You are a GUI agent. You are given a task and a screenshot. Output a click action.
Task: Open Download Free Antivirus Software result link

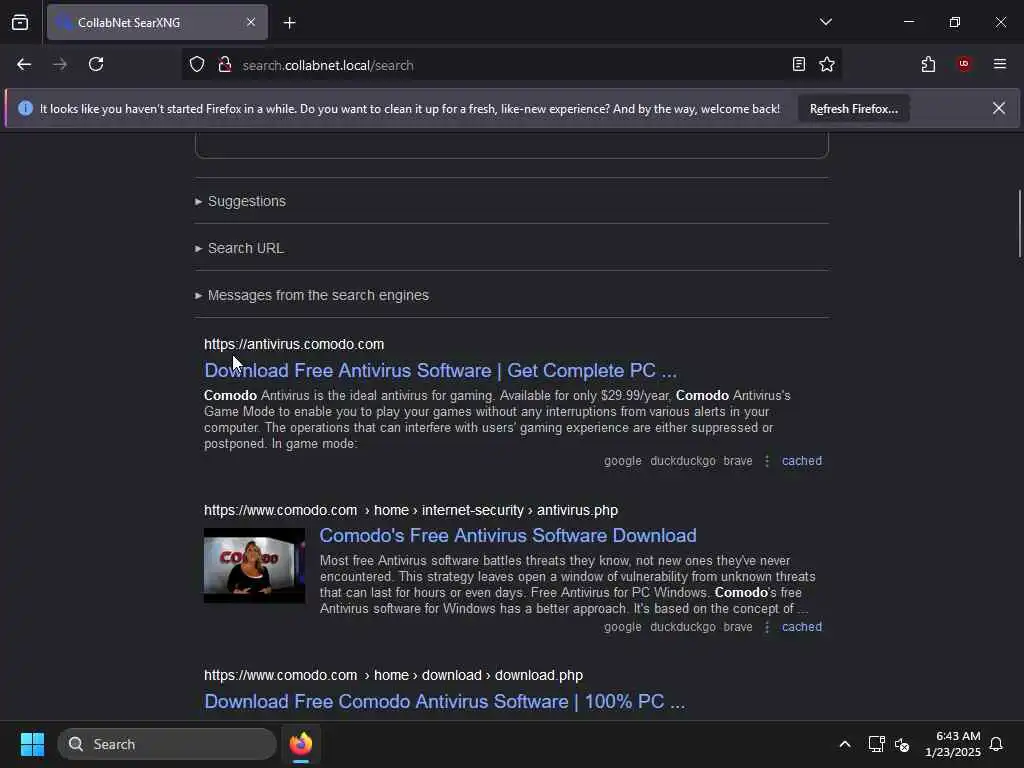(x=440, y=370)
